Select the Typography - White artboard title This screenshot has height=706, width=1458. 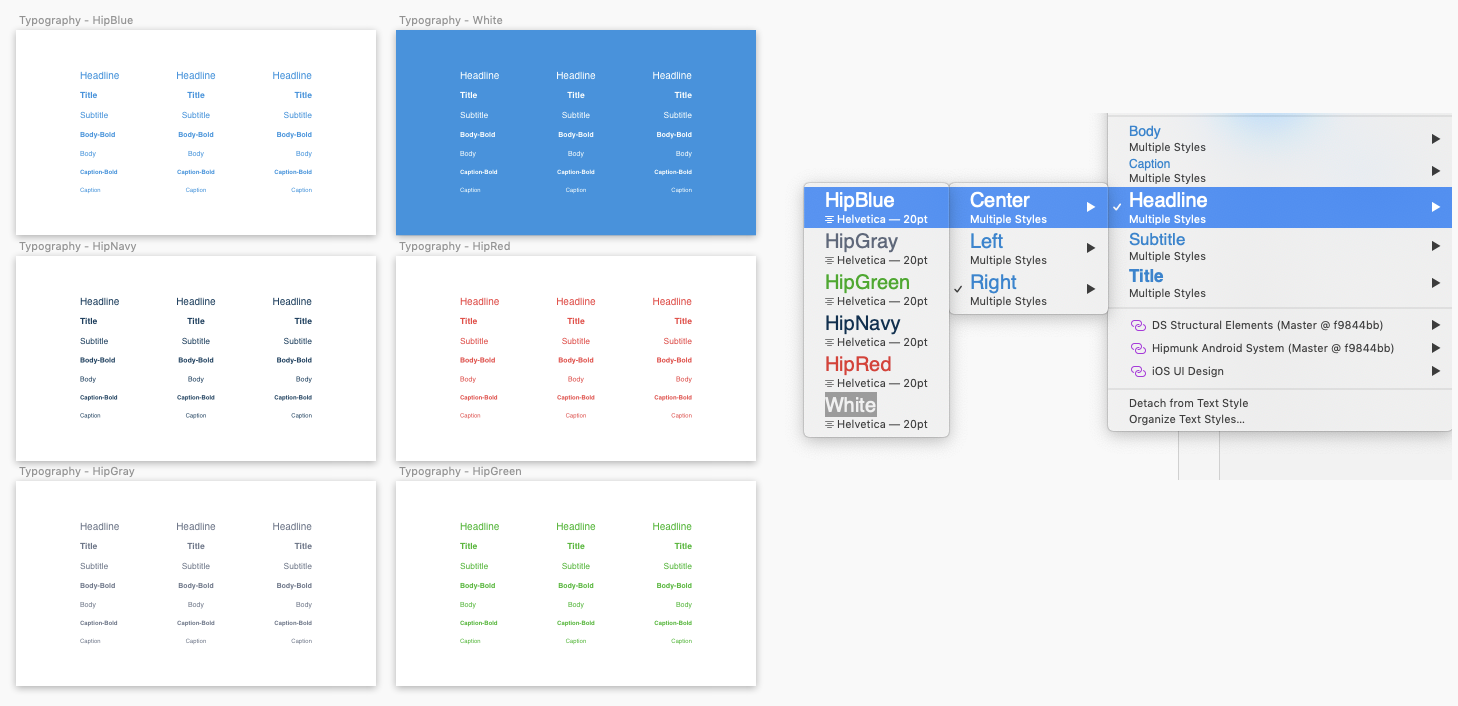[x=451, y=20]
